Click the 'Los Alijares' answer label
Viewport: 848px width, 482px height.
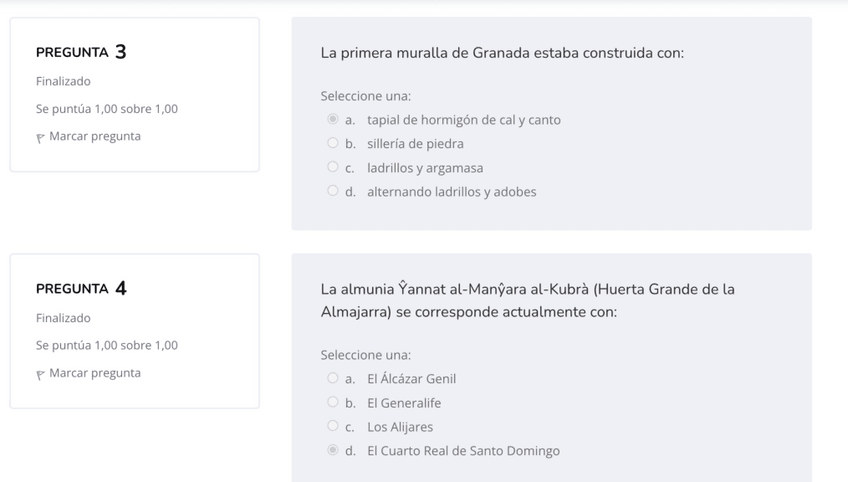[400, 427]
